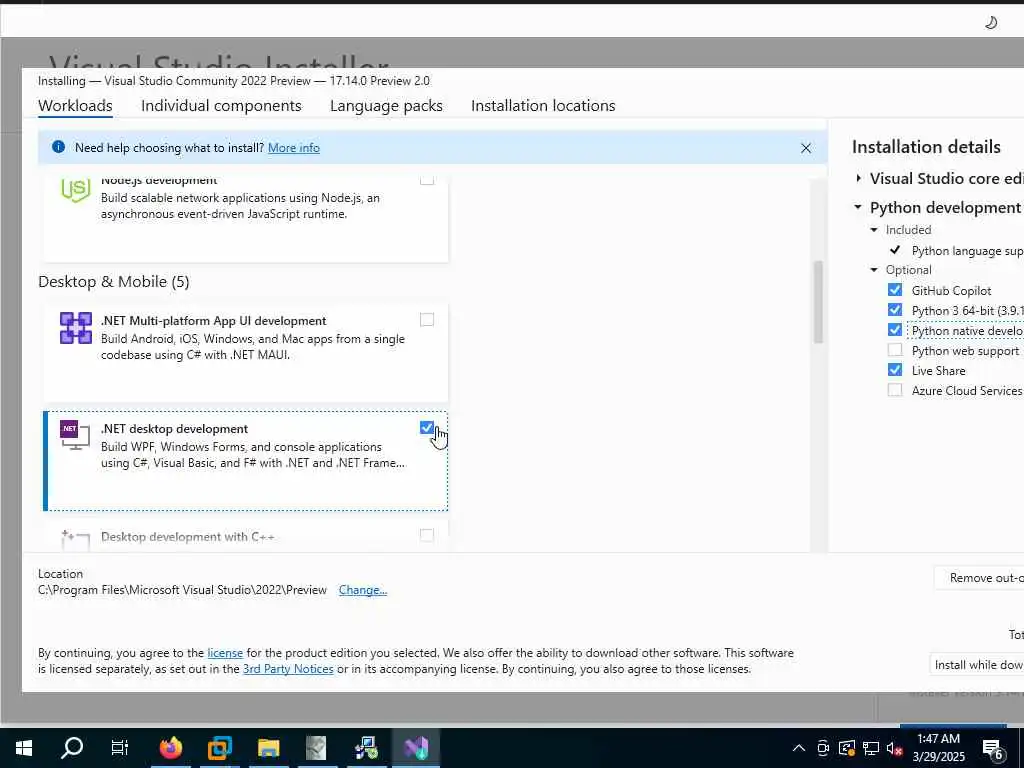This screenshot has width=1024, height=768.
Task: Click the Installation details heading
Action: pyautogui.click(x=926, y=147)
